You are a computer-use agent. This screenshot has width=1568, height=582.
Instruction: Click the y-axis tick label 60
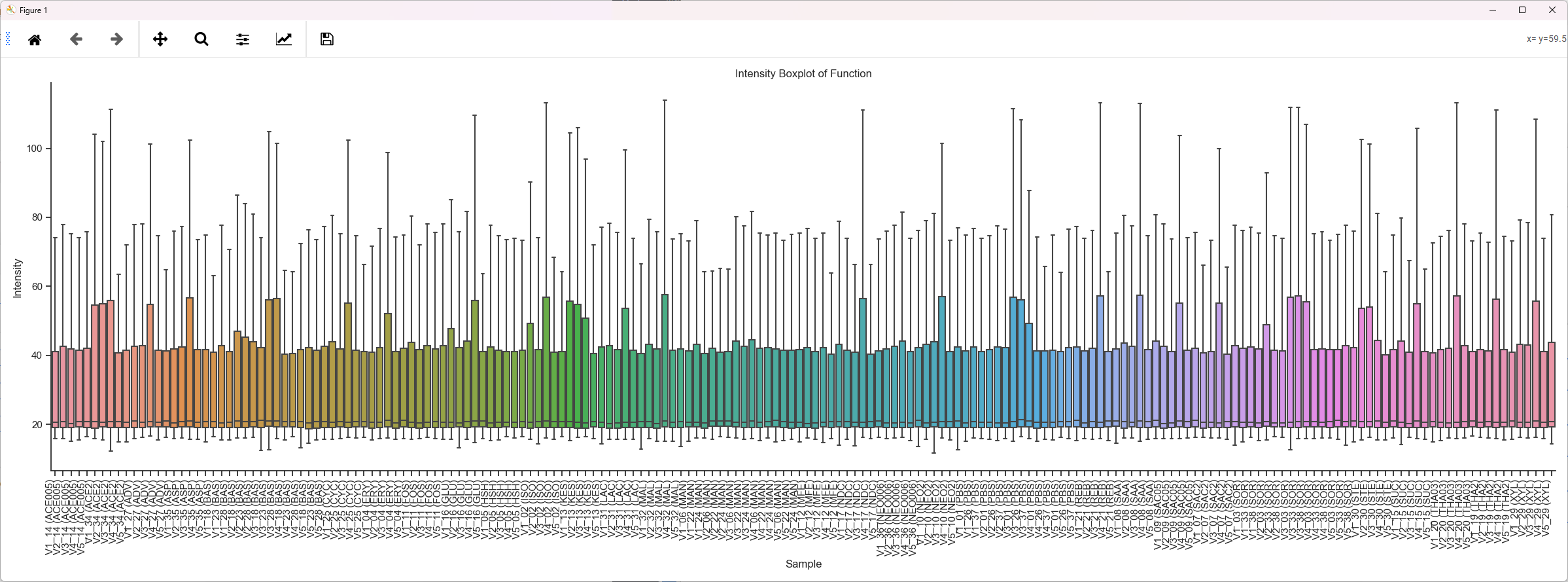[37, 287]
